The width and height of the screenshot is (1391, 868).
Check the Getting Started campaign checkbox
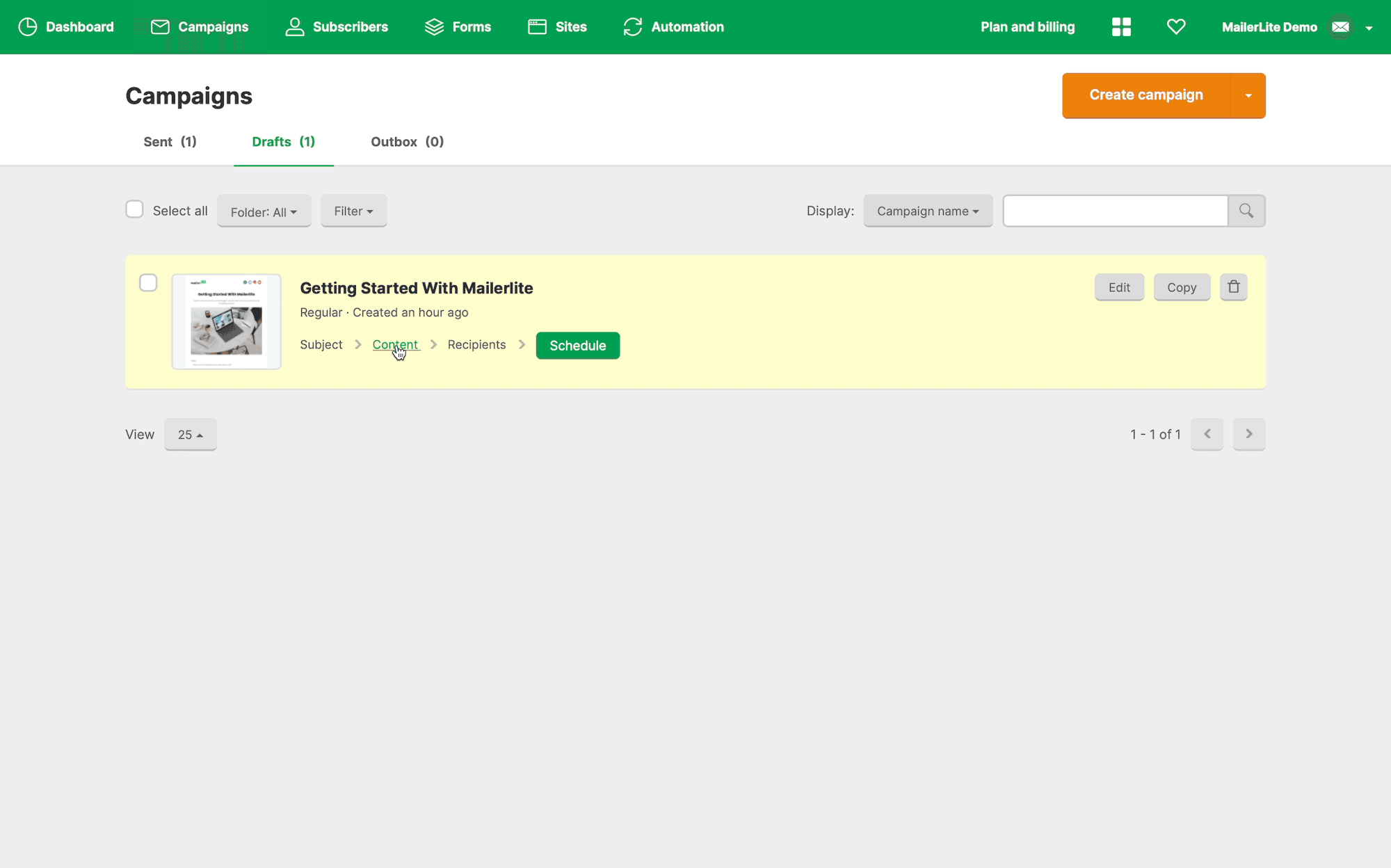[148, 283]
